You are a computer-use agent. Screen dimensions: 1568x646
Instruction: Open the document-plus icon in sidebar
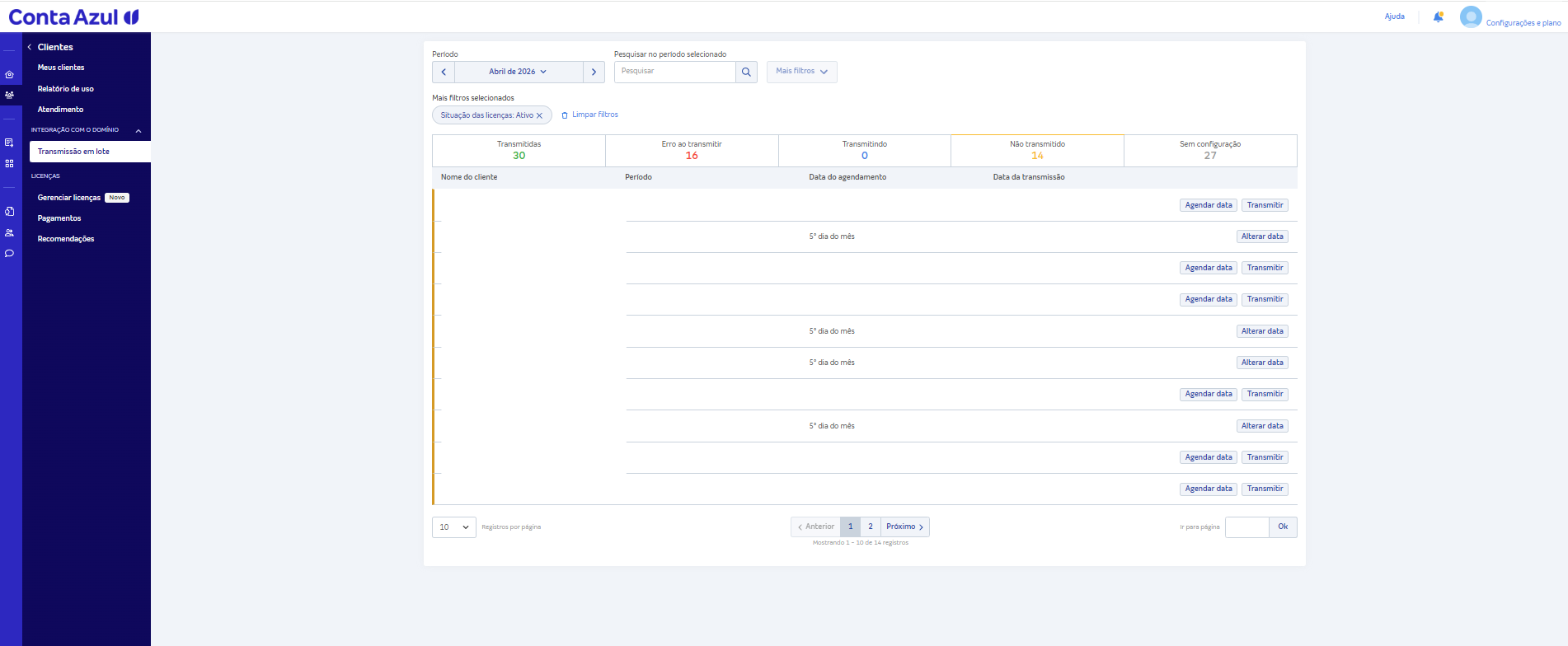click(9, 143)
